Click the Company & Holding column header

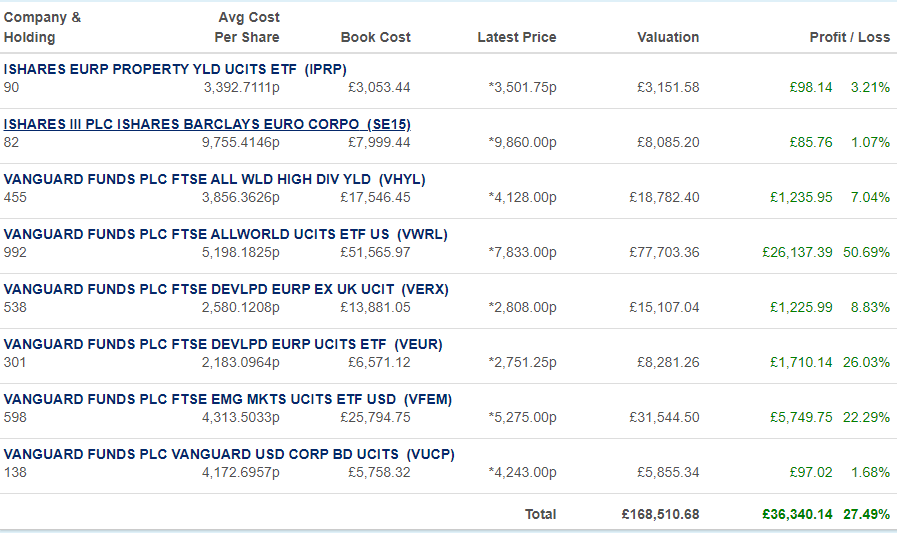(x=42, y=27)
